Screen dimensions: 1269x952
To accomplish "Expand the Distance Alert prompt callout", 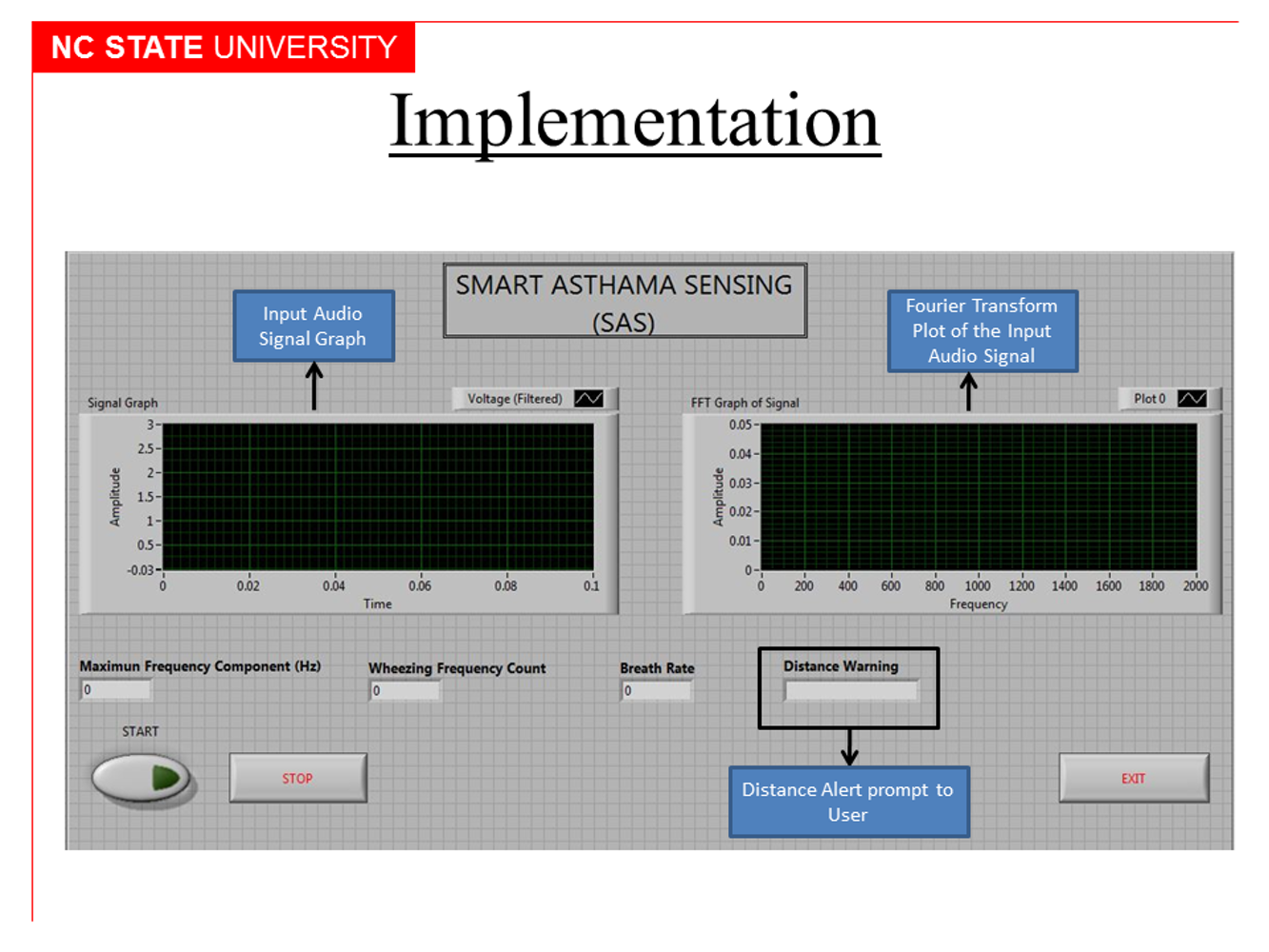I will 848,802.
